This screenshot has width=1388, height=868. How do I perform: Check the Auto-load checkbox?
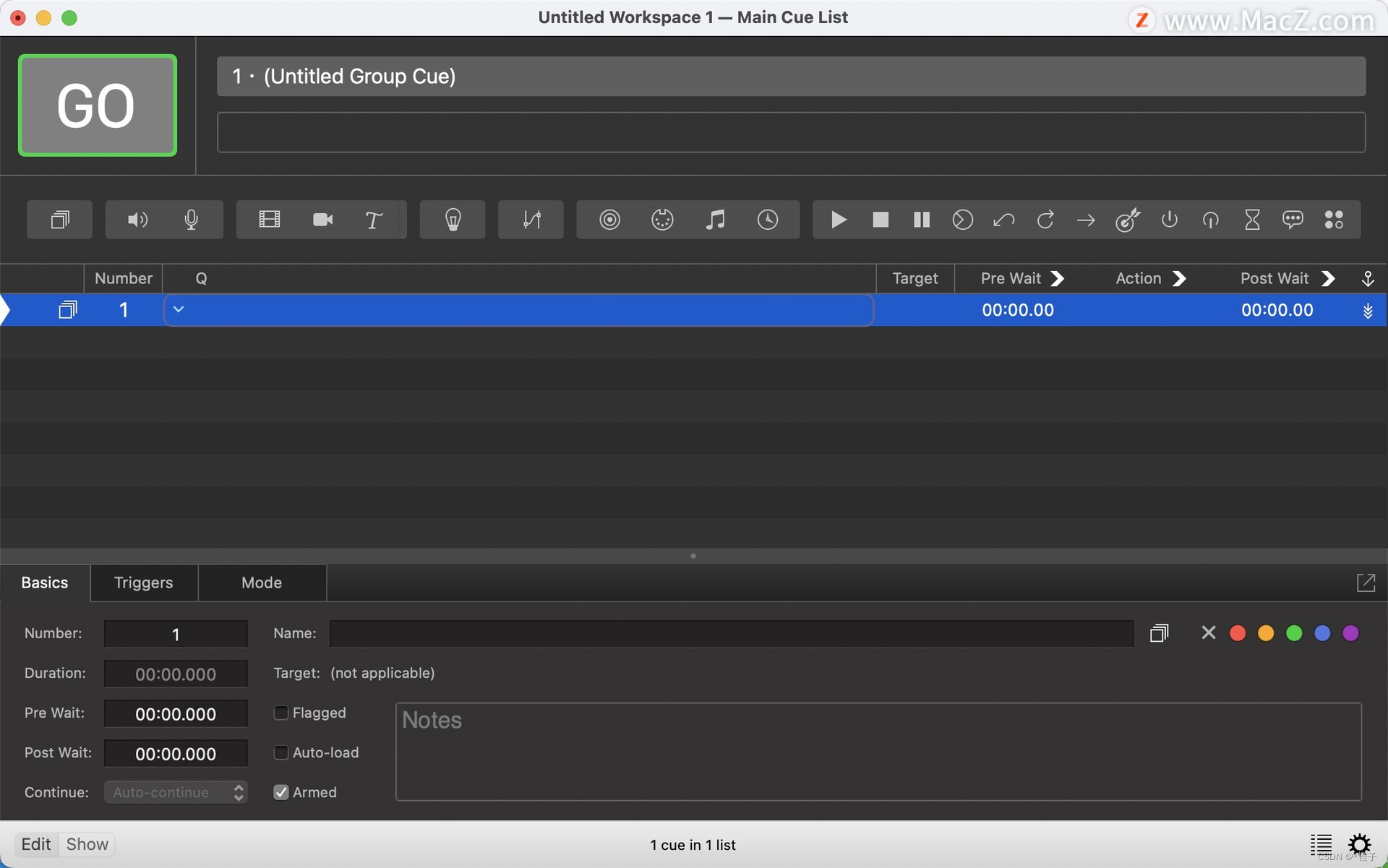[x=280, y=752]
